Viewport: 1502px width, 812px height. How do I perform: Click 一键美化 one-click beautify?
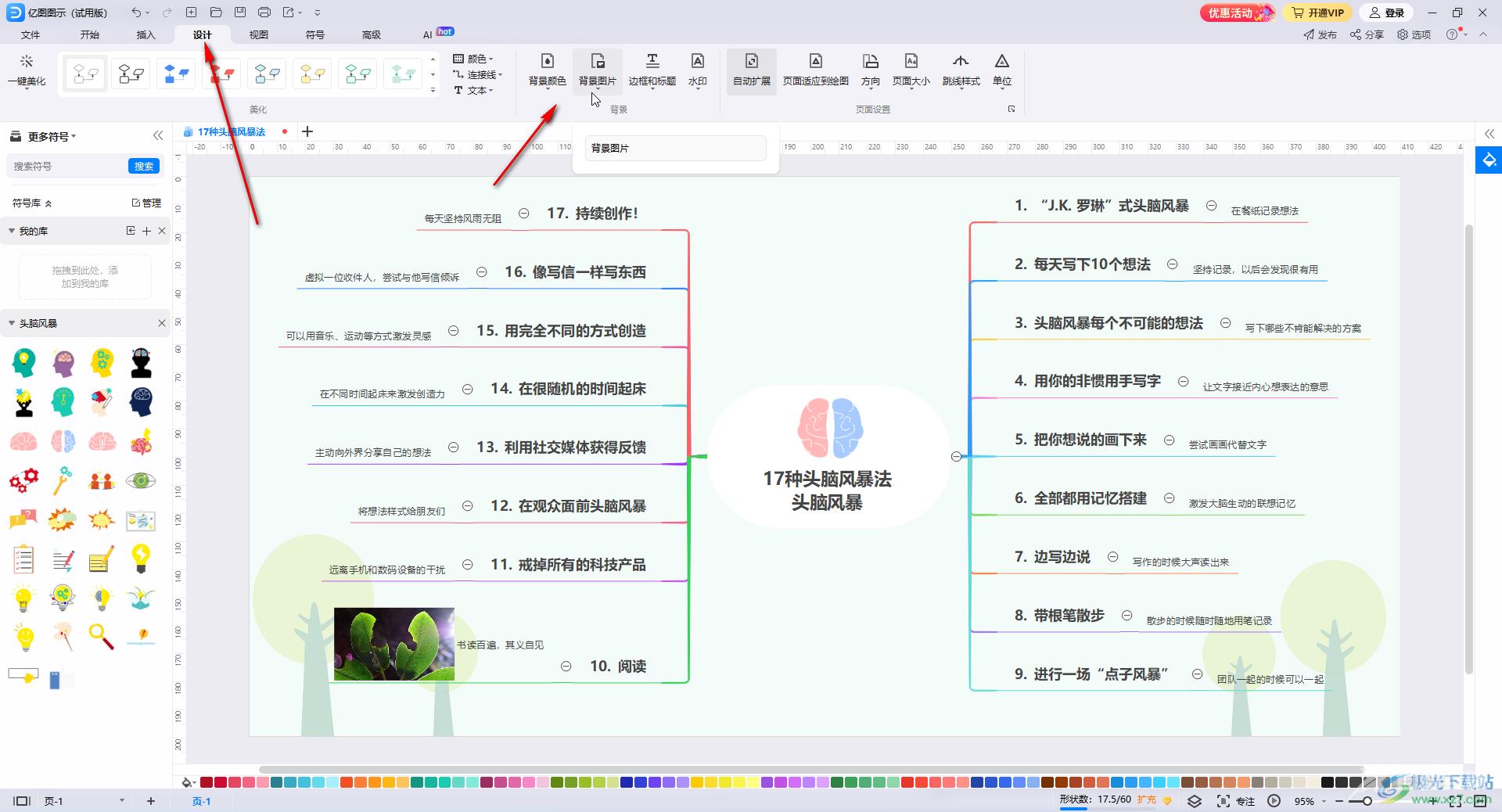27,70
